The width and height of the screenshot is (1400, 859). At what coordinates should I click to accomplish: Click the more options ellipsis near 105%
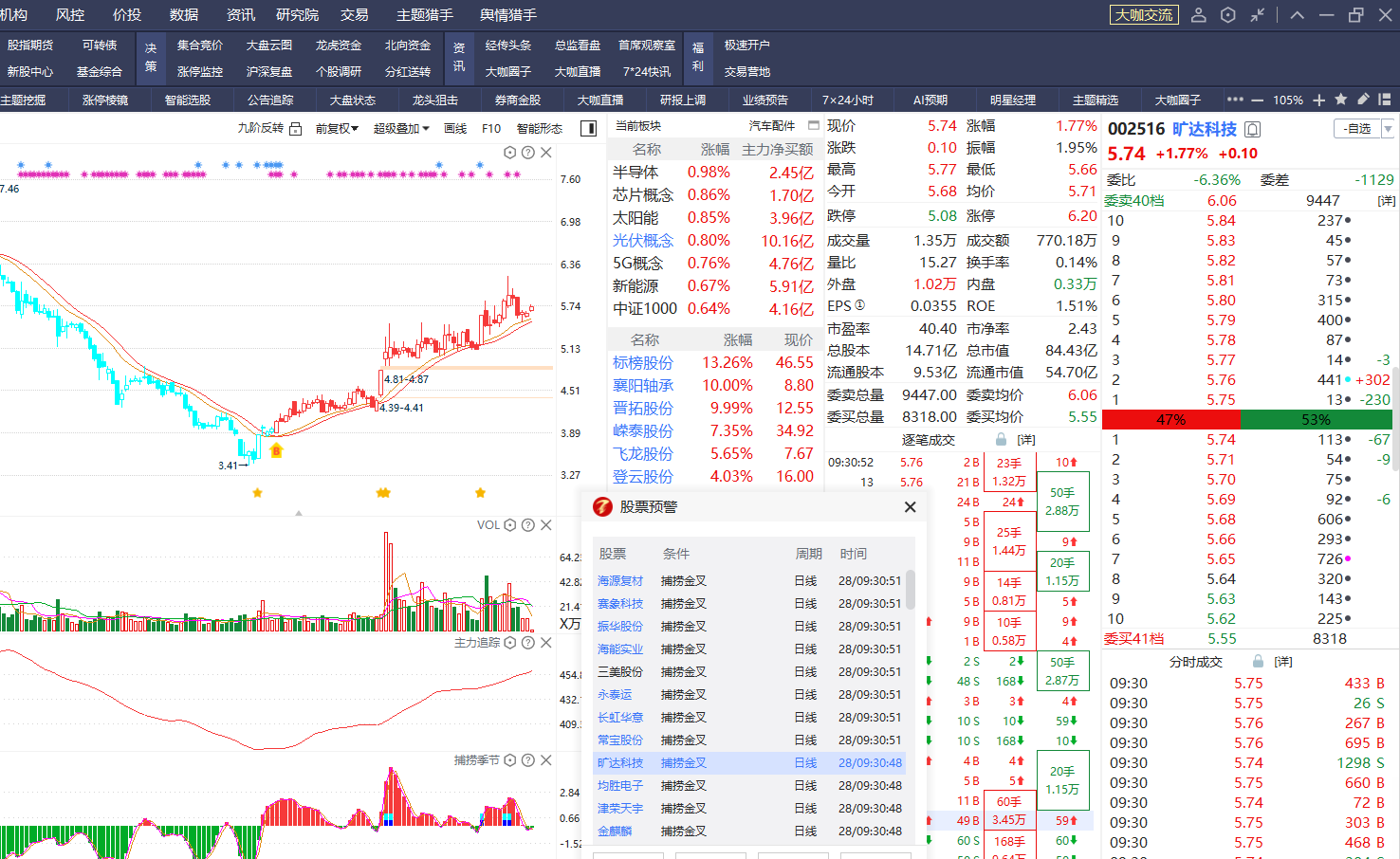pyautogui.click(x=1235, y=100)
